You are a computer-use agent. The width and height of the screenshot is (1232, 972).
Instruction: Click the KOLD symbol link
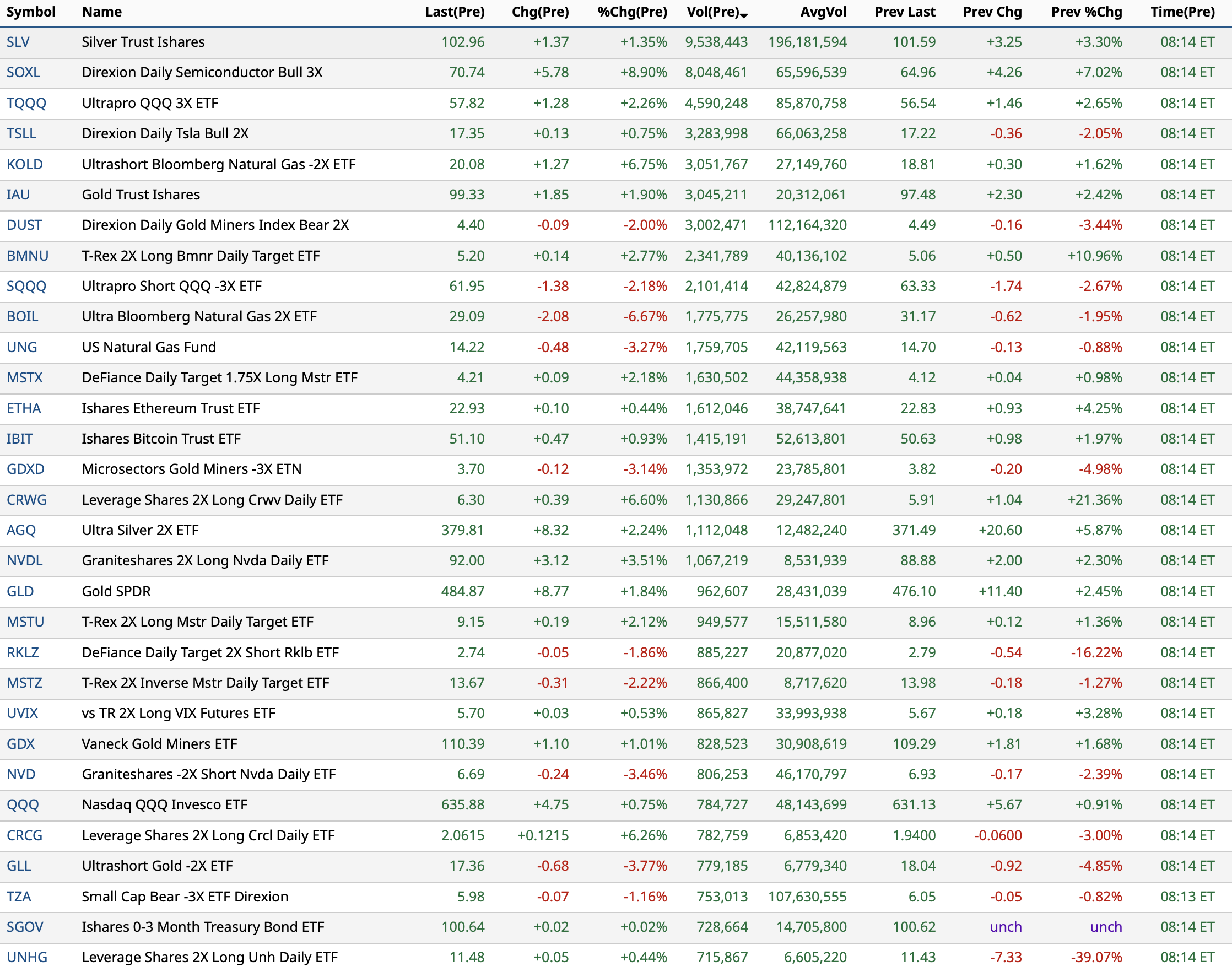click(x=24, y=164)
